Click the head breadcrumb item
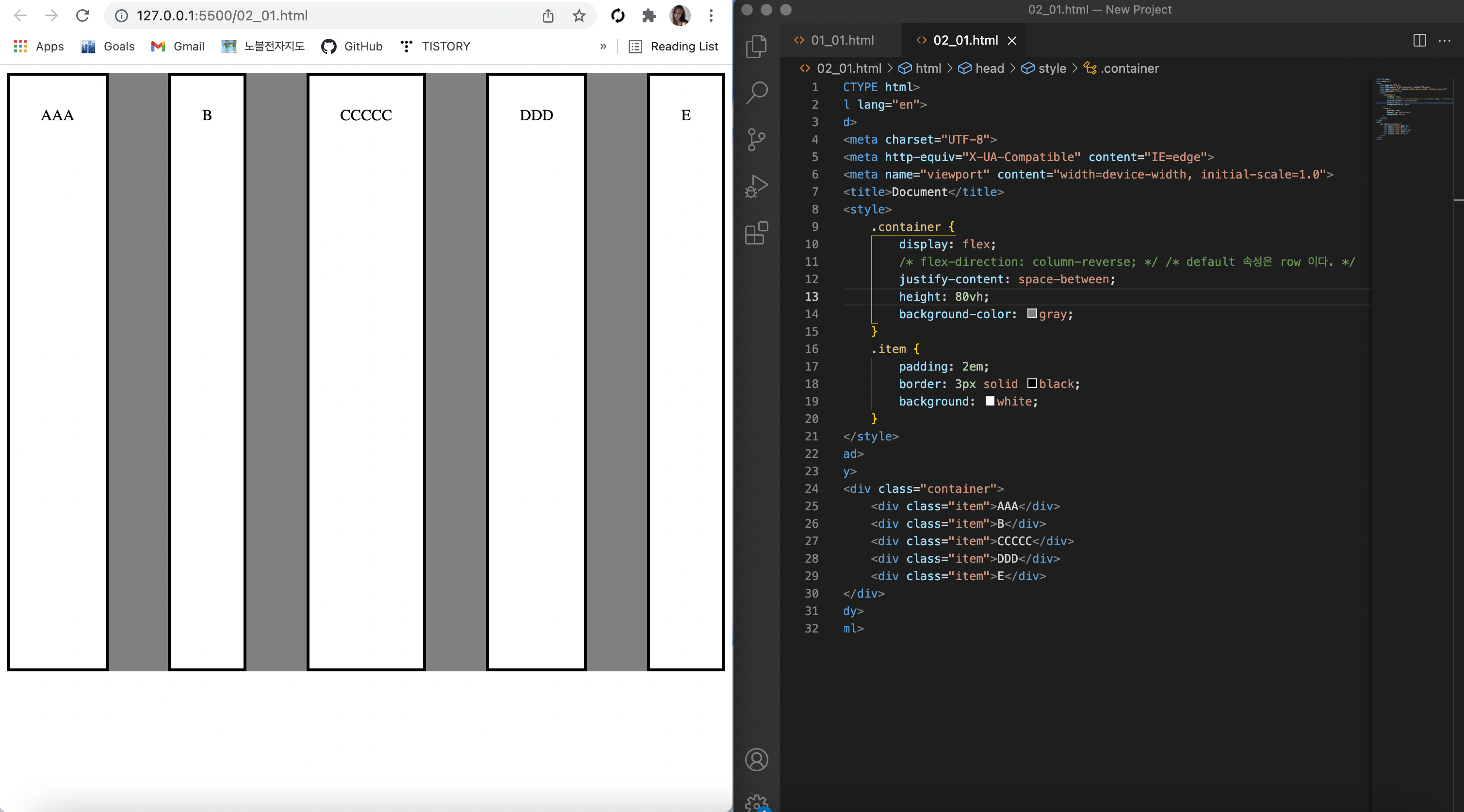1464x812 pixels. coord(990,68)
